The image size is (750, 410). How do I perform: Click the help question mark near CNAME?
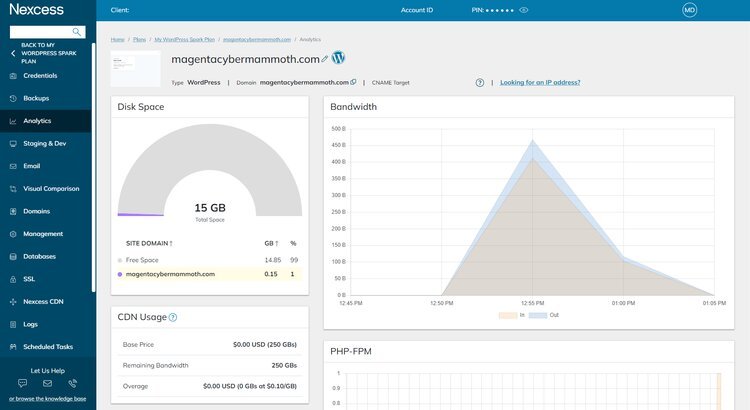pyautogui.click(x=480, y=82)
